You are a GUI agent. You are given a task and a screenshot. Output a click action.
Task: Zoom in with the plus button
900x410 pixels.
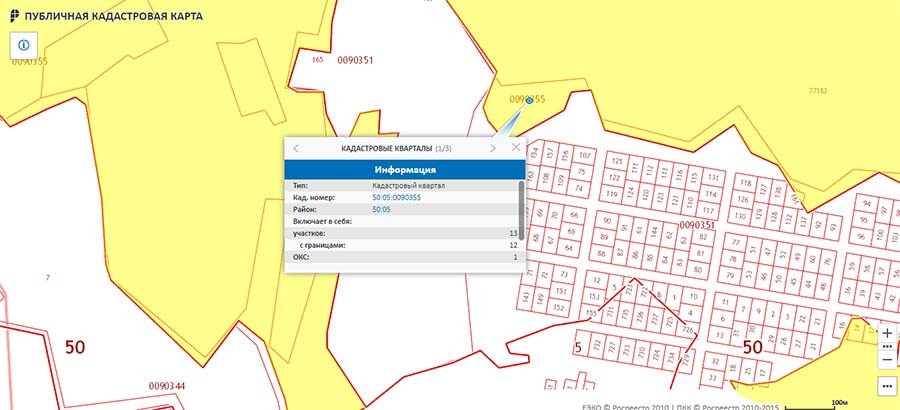(886, 332)
